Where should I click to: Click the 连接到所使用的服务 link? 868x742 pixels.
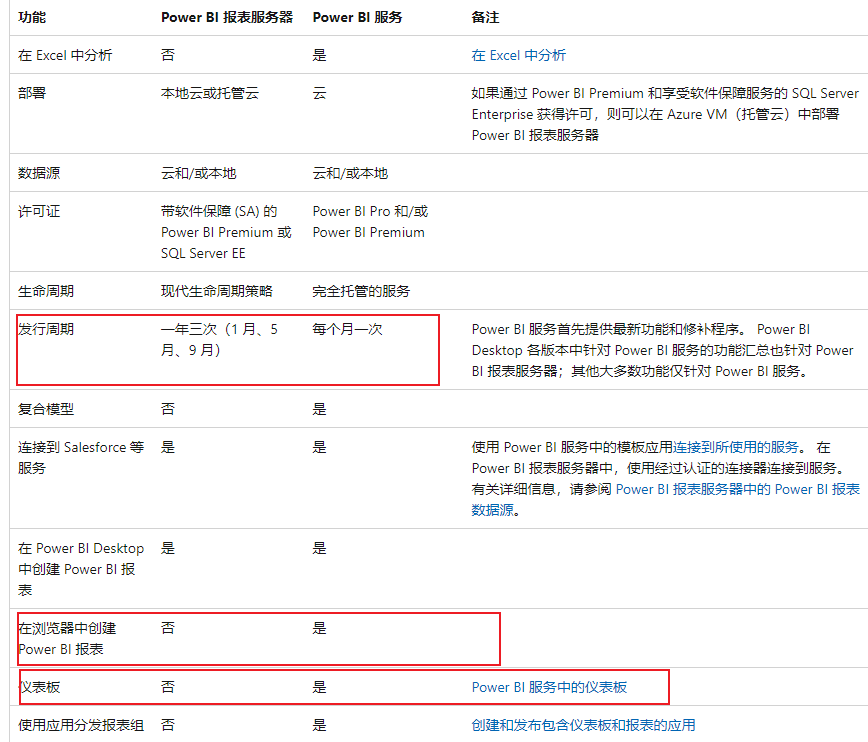736,447
